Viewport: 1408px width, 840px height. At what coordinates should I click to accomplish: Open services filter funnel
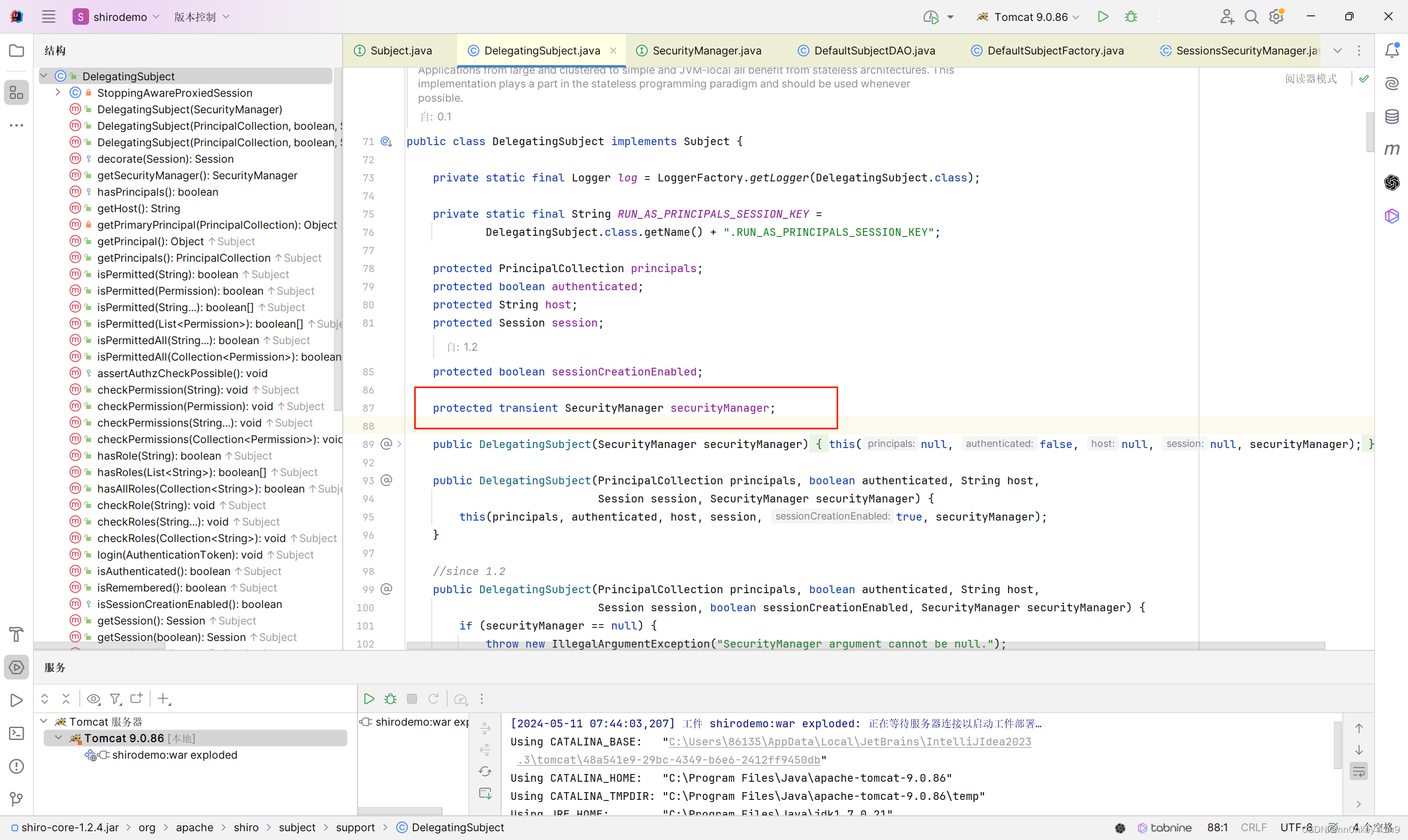point(115,699)
